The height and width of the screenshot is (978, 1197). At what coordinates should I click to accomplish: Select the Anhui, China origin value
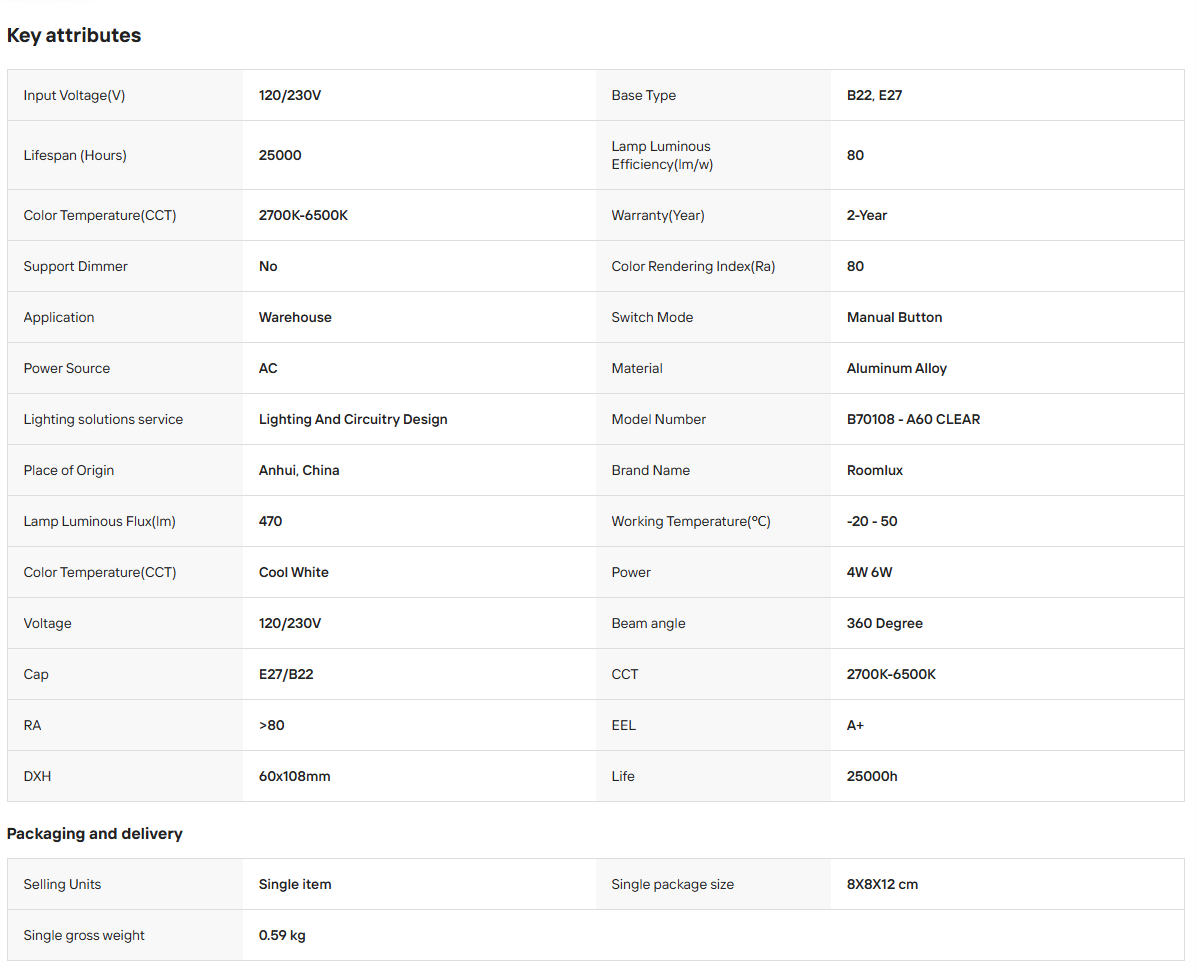point(299,470)
